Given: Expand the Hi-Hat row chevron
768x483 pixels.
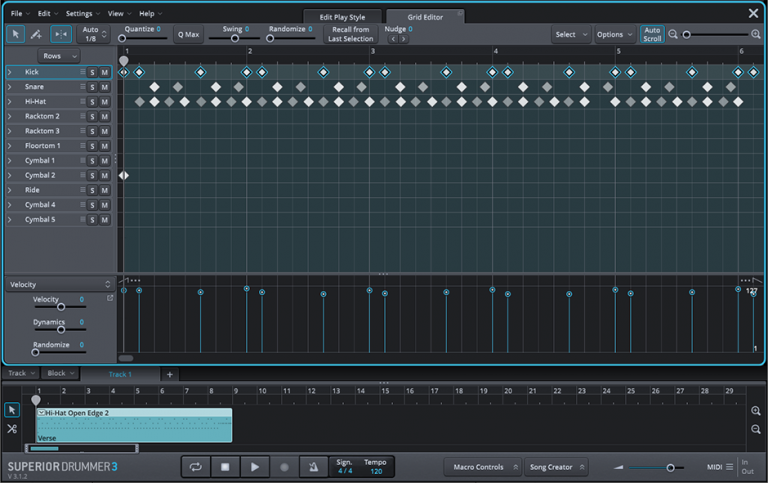Looking at the screenshot, I should 10,102.
